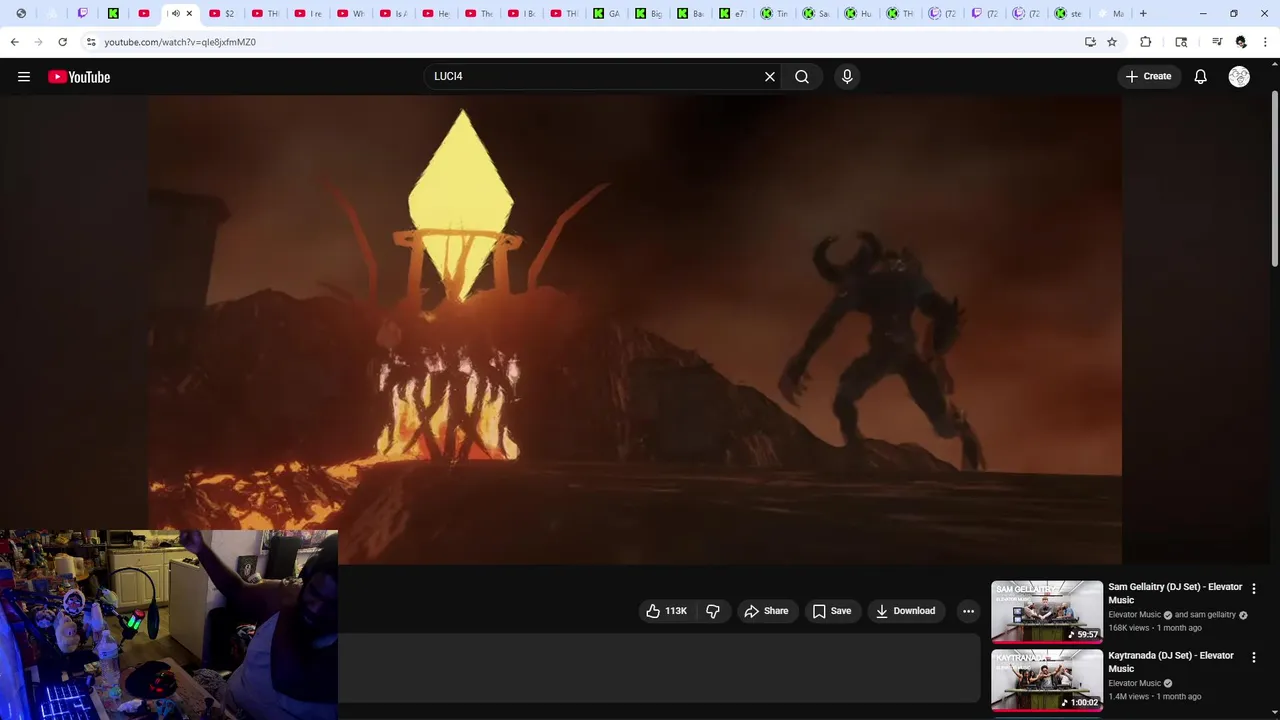Screen dimensions: 1280x720
Task: Open the Chrome profile avatar
Action: (1241, 42)
